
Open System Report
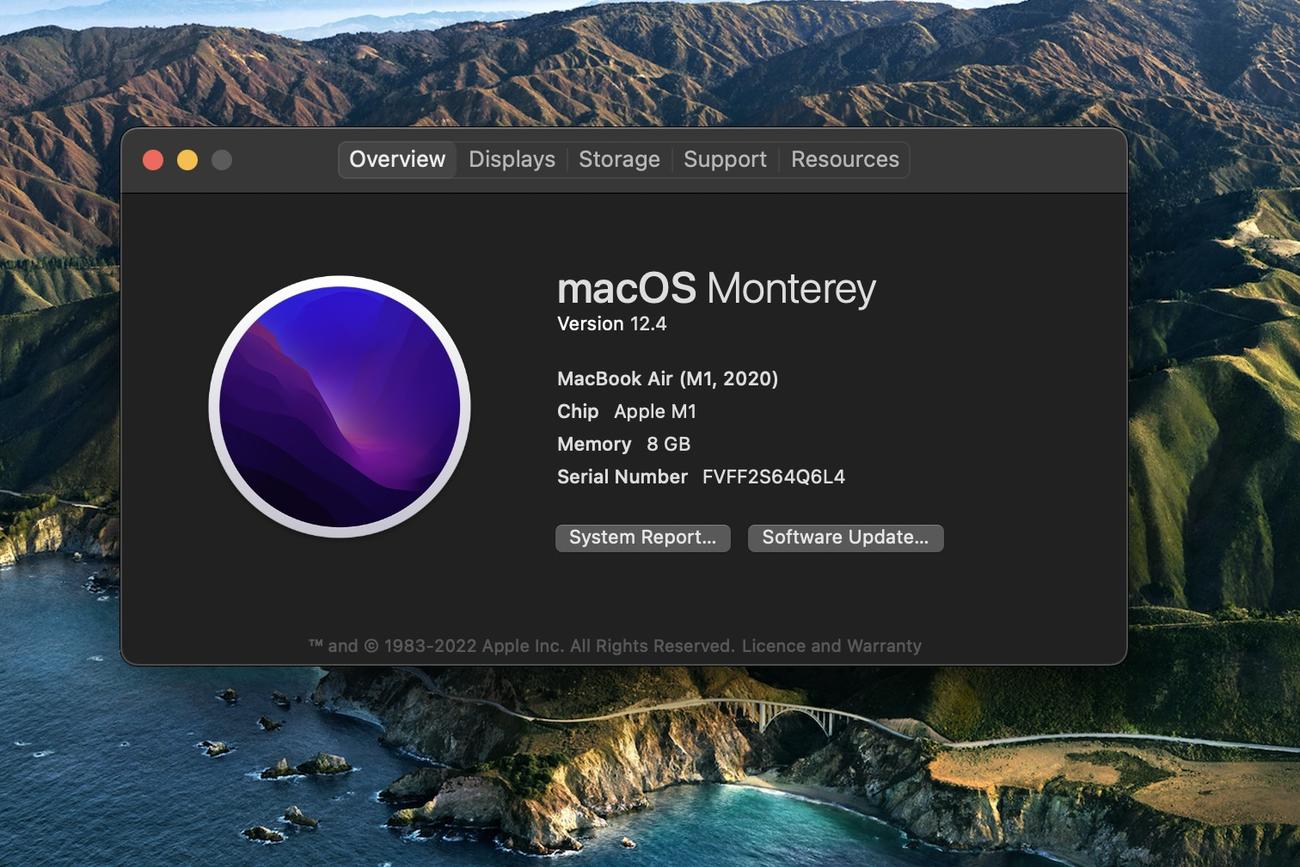click(x=643, y=538)
